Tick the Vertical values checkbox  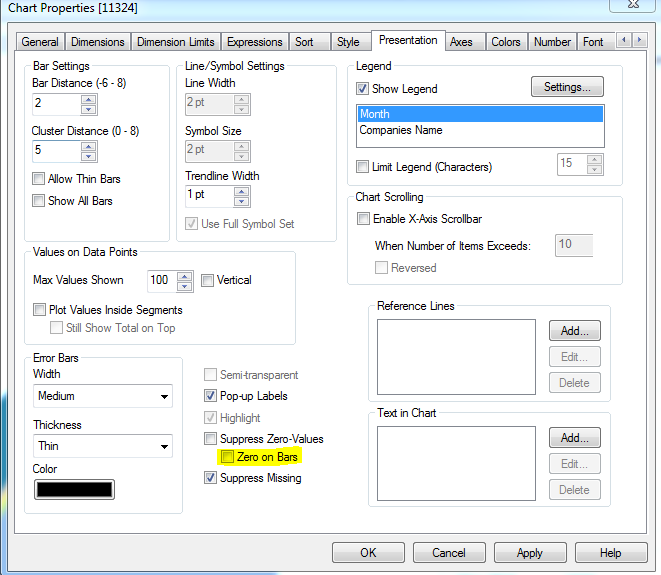point(207,280)
